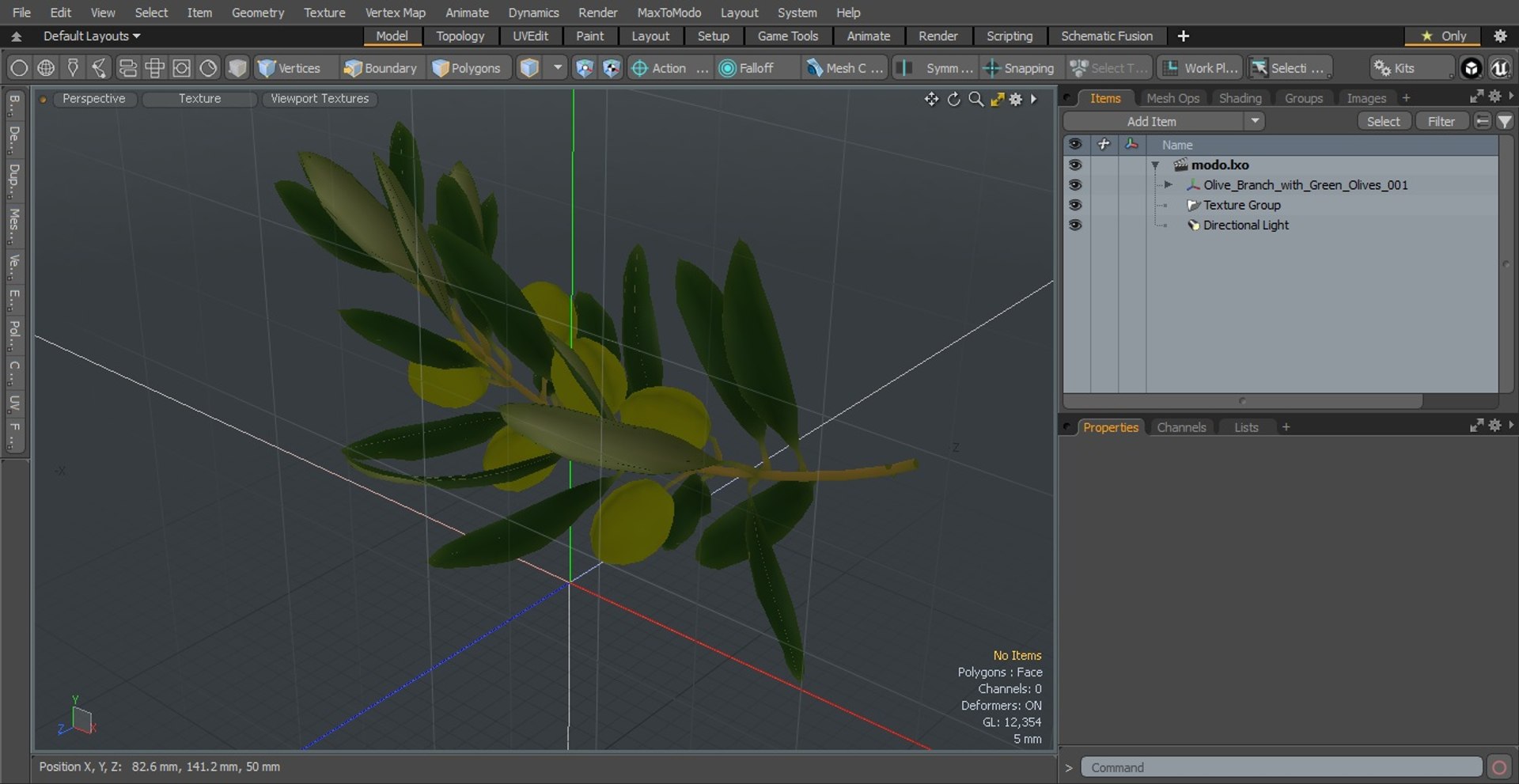Click the home arrow icon by Default Layouts
The height and width of the screenshot is (784, 1519).
pos(16,36)
